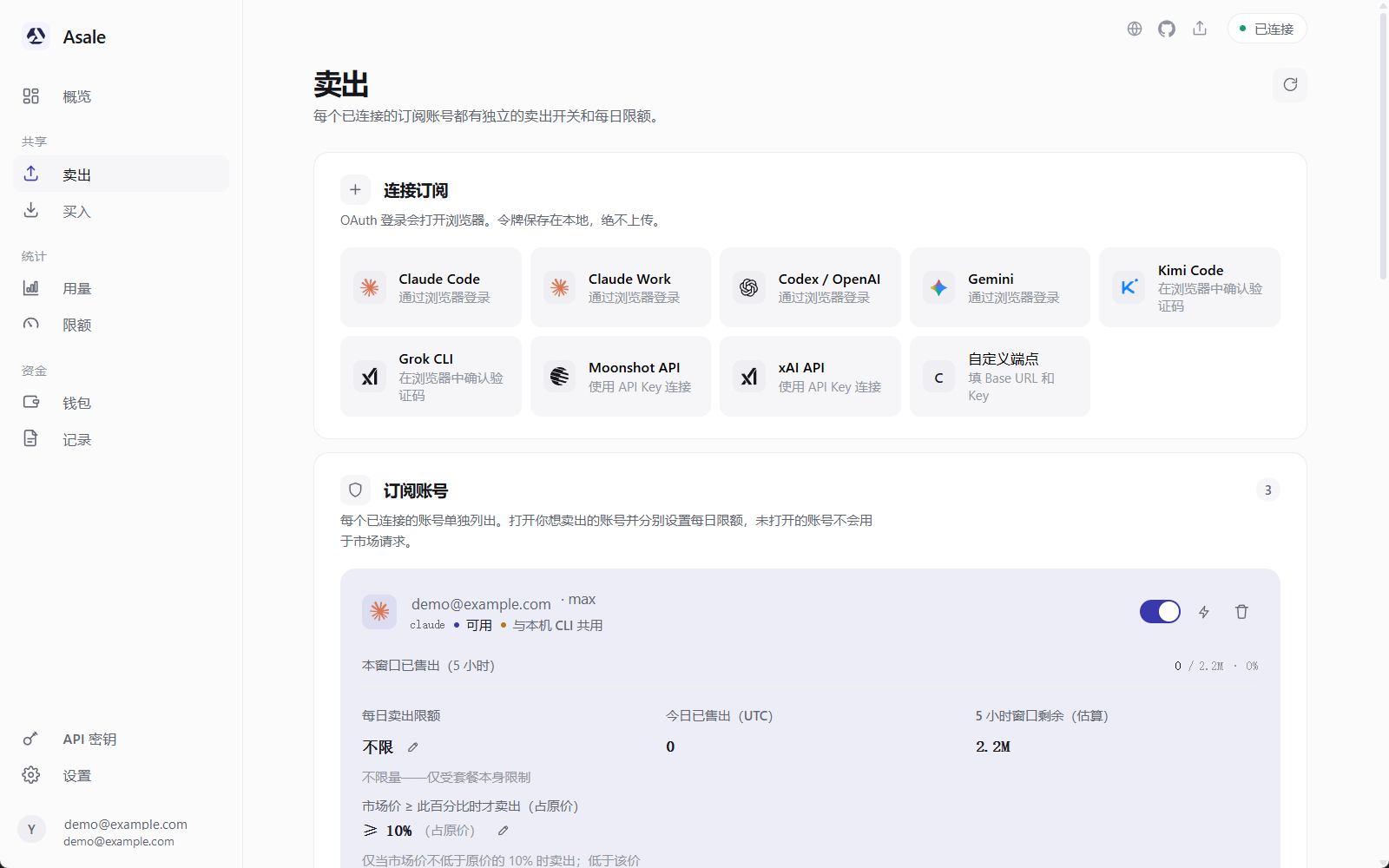Click the lightning bolt icon on claude account

[1204, 612]
